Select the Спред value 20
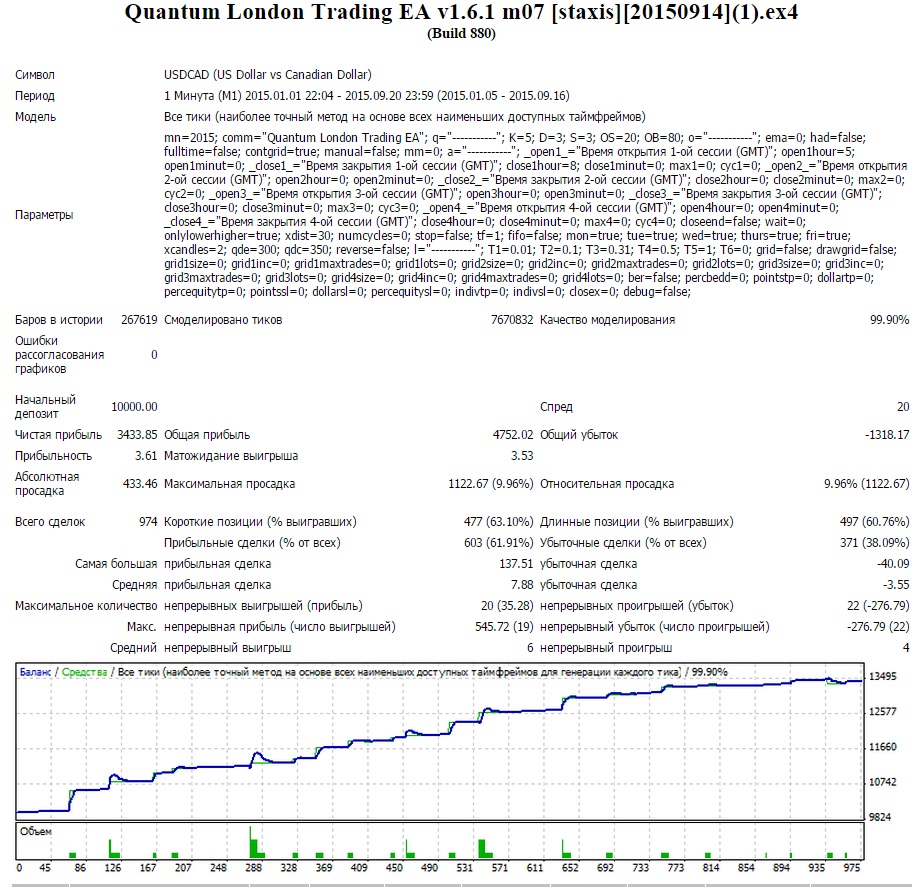 [x=903, y=406]
